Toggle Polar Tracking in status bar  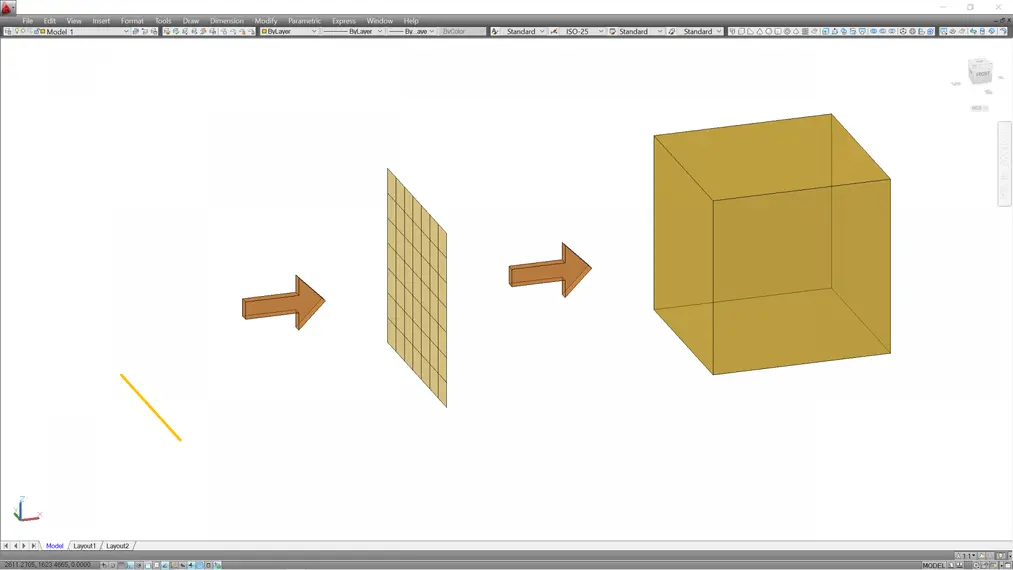click(139, 565)
